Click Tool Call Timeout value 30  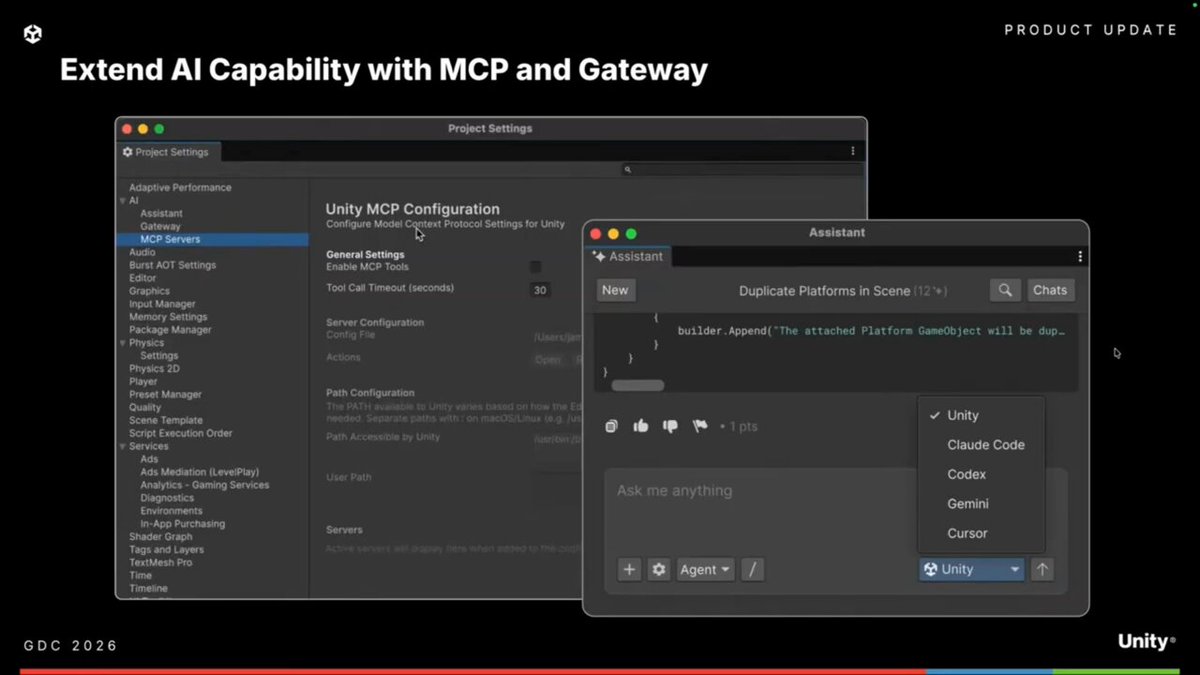(540, 290)
